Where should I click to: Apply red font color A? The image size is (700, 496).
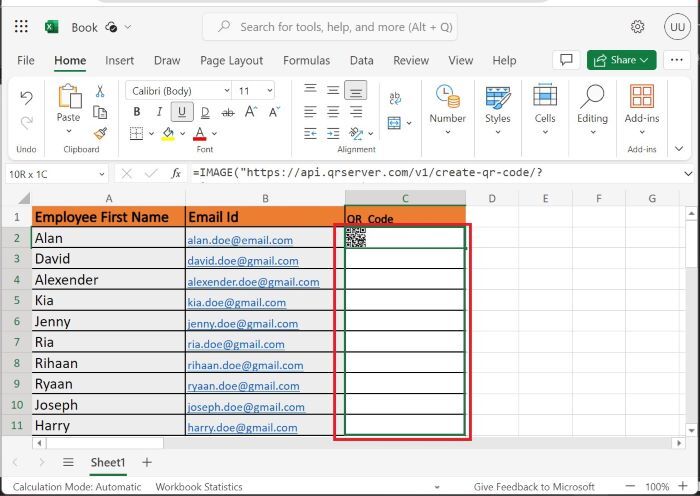point(200,133)
